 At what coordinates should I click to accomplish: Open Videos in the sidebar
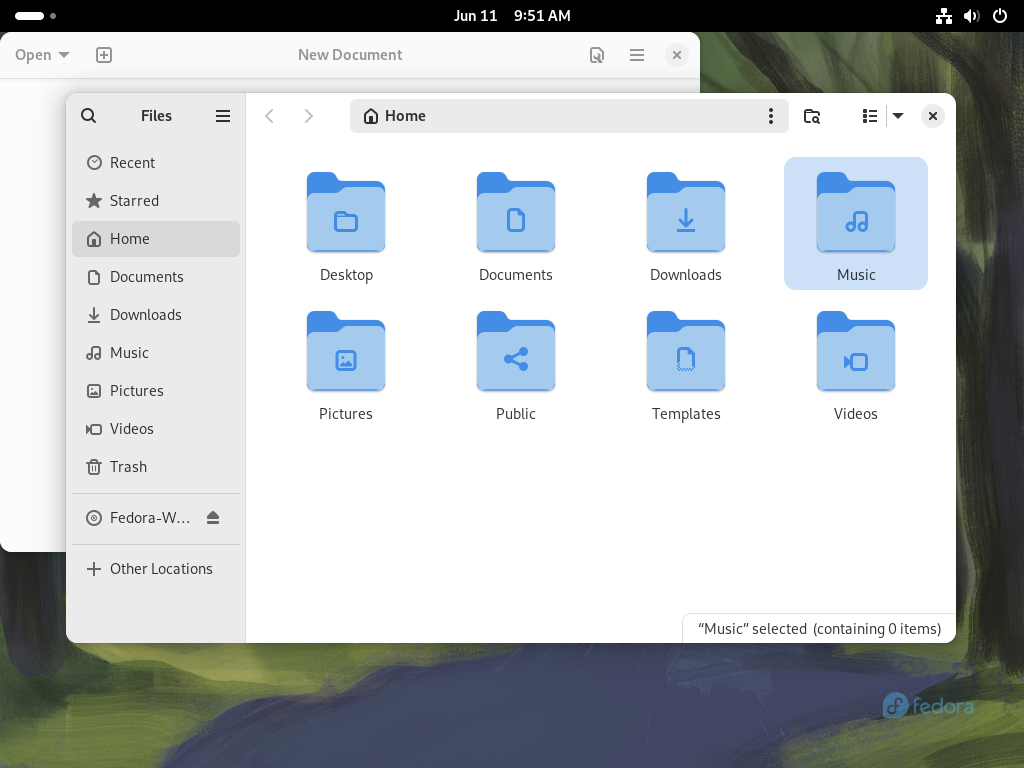coord(156,428)
